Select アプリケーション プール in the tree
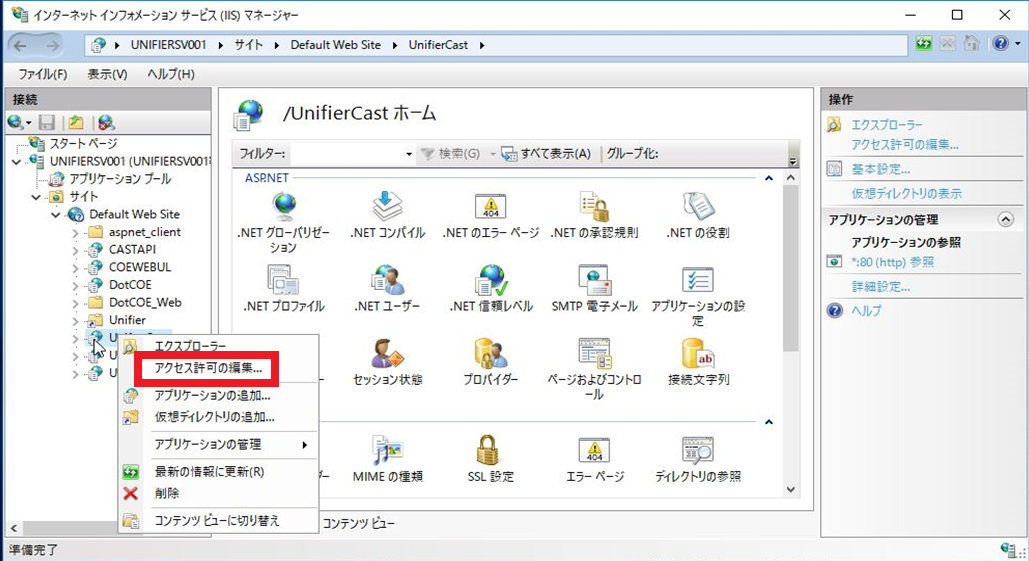 (x=120, y=179)
